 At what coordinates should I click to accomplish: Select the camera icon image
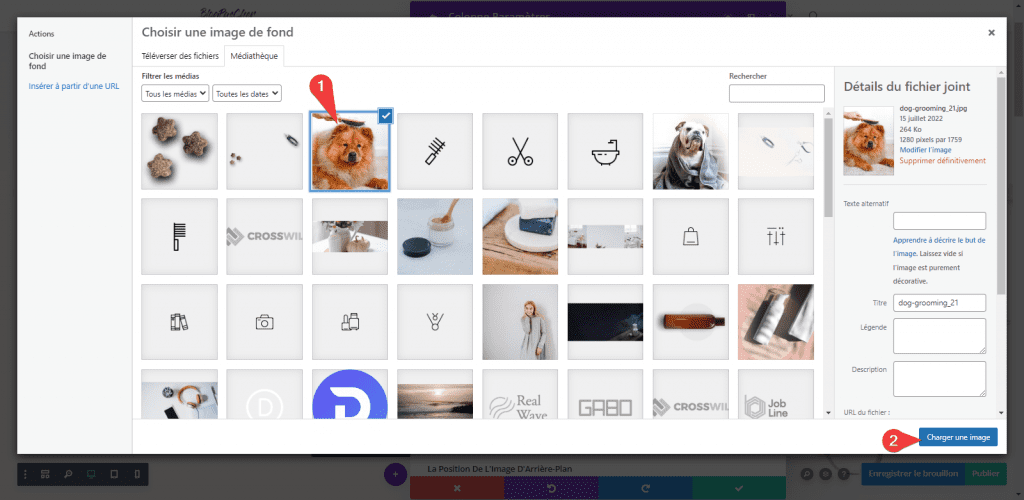tap(264, 322)
